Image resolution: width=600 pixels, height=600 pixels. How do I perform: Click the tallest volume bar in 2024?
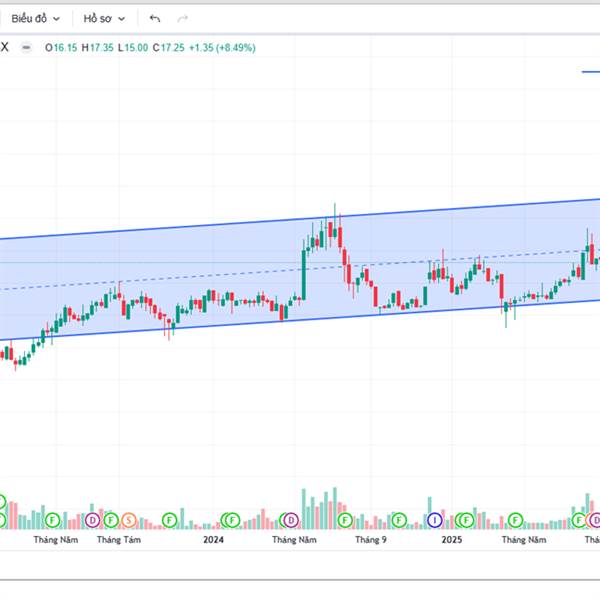click(335, 508)
